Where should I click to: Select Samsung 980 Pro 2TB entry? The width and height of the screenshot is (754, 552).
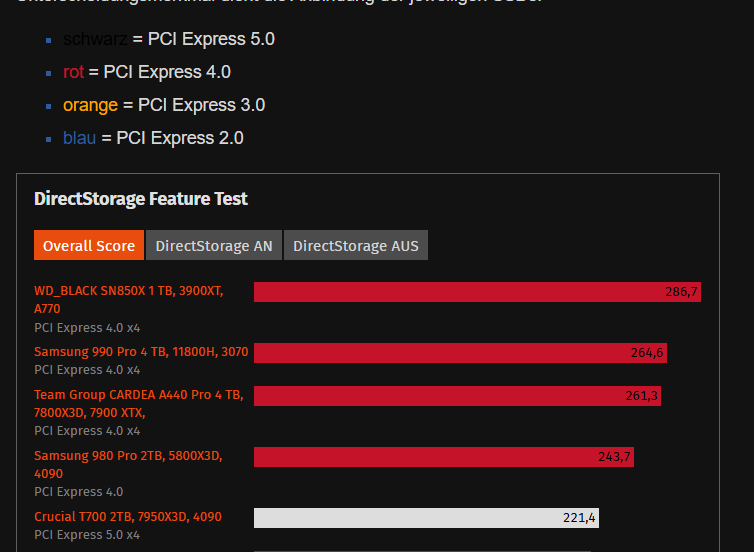click(x=128, y=456)
